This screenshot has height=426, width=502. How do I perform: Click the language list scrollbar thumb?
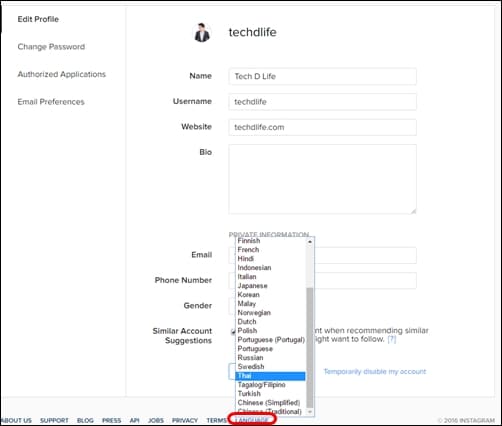[310, 347]
